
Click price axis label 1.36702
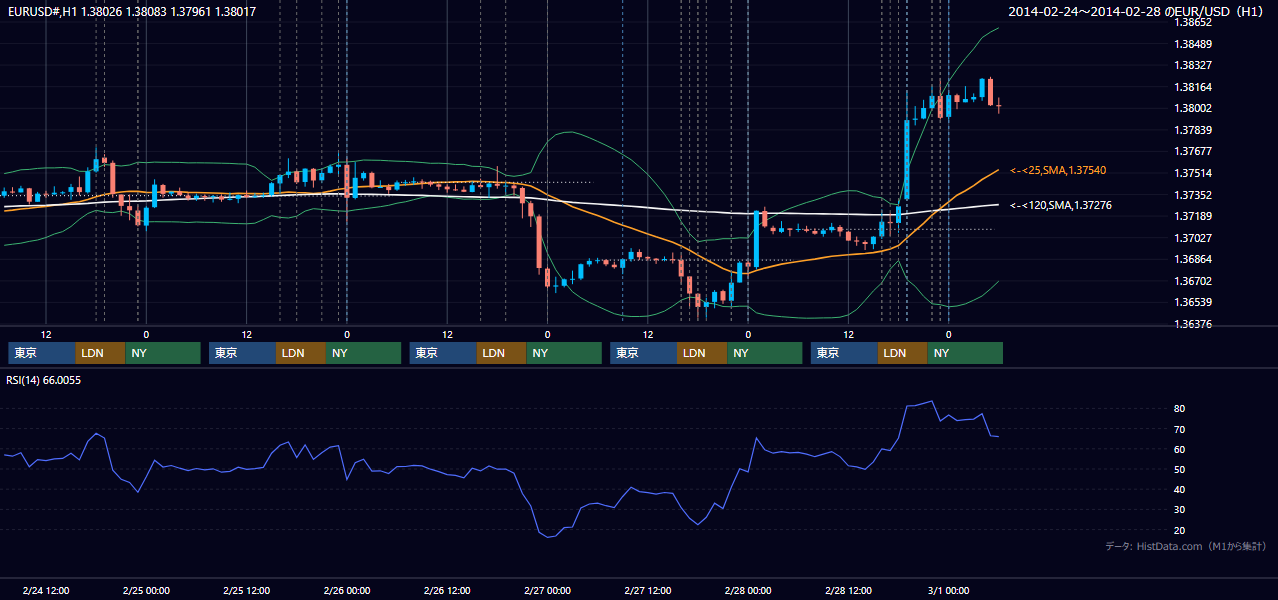point(1192,281)
